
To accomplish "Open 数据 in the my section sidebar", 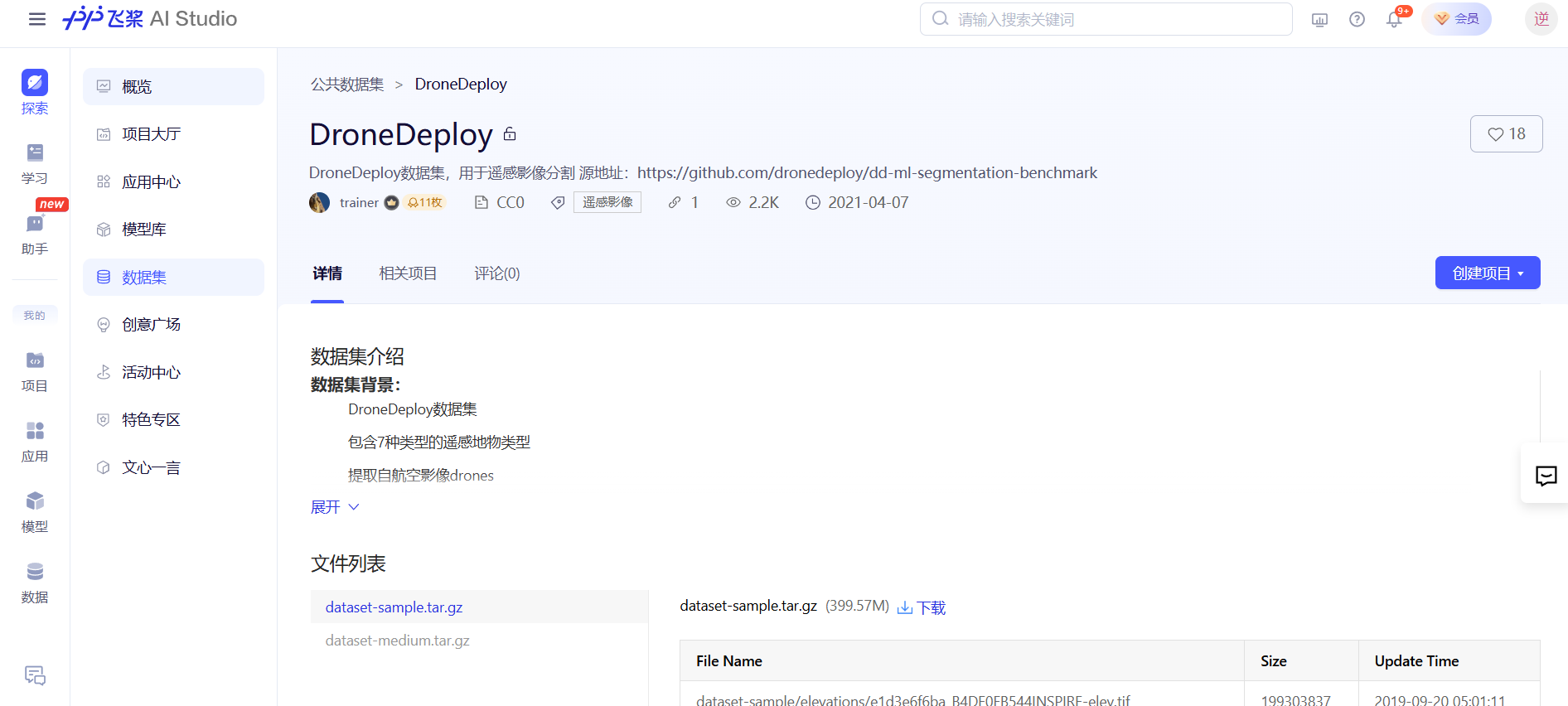I will pos(35,583).
